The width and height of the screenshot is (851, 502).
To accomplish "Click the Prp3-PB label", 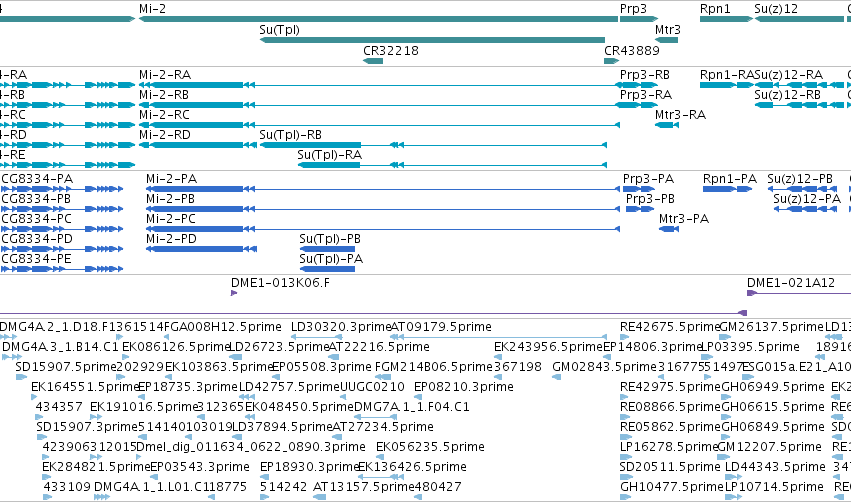I will [x=651, y=199].
